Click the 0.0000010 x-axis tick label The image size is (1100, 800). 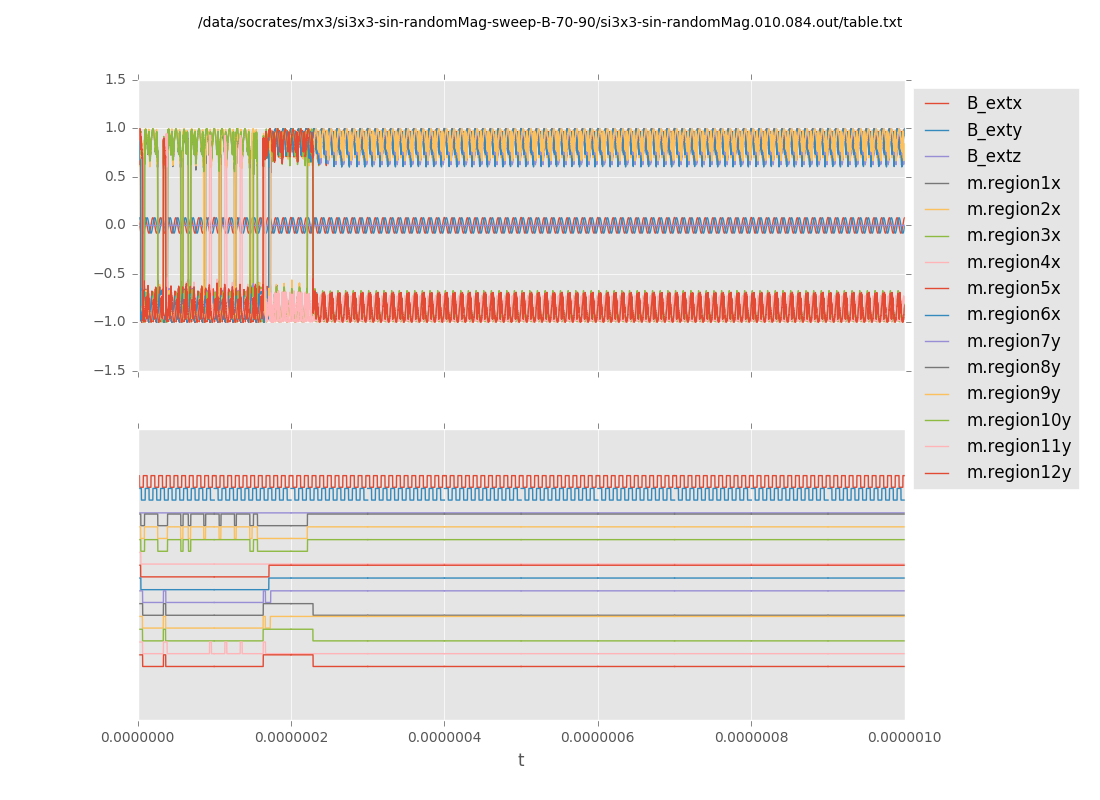point(904,738)
